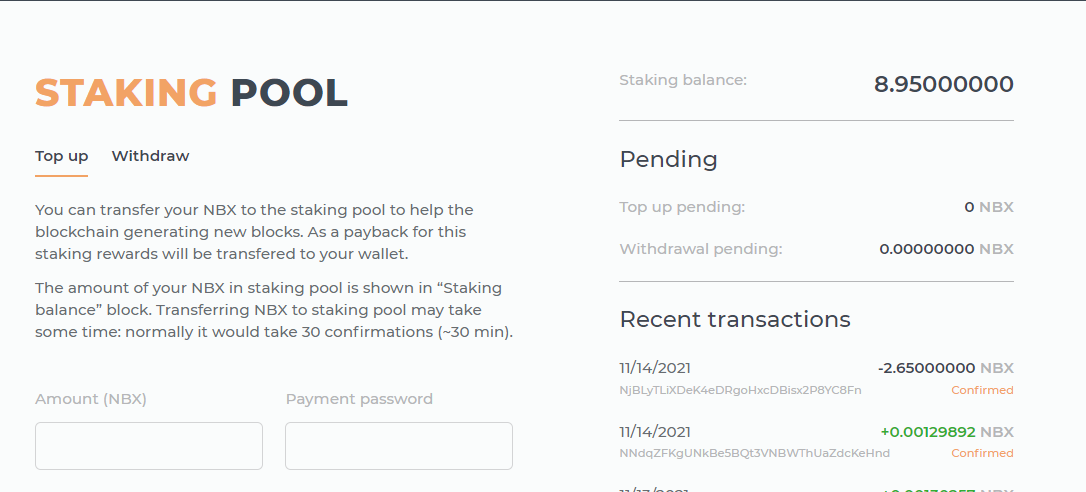Click the Staking balance label
The width and height of the screenshot is (1086, 492).
(683, 80)
